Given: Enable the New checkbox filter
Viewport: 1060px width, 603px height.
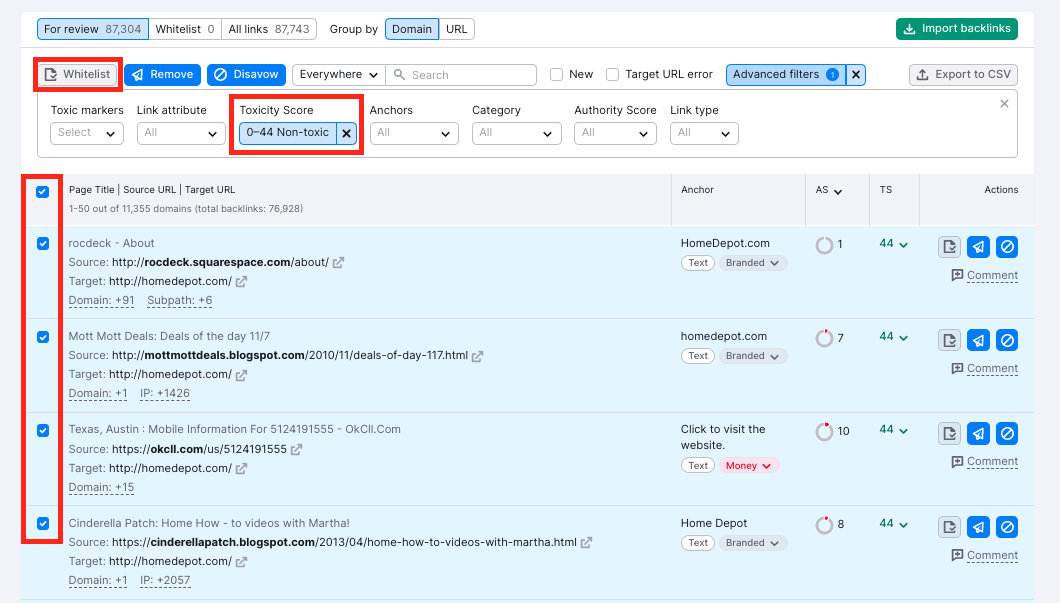Looking at the screenshot, I should tap(556, 74).
